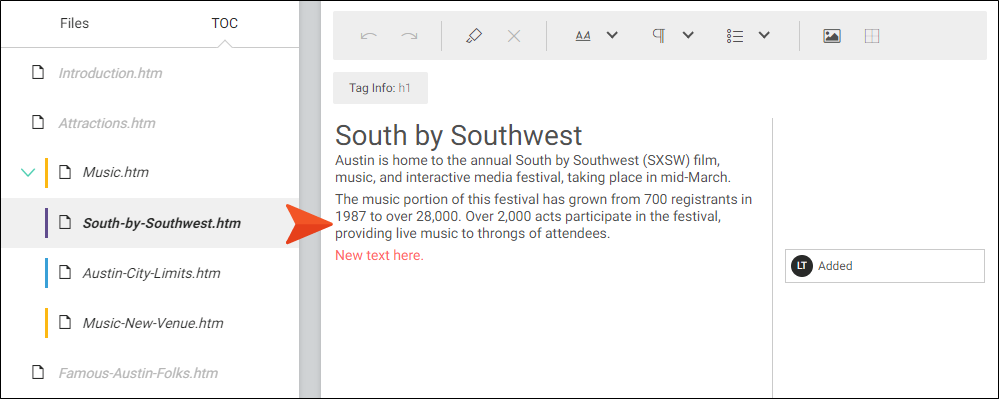Click the list formatting icon
999x399 pixels.
[735, 36]
